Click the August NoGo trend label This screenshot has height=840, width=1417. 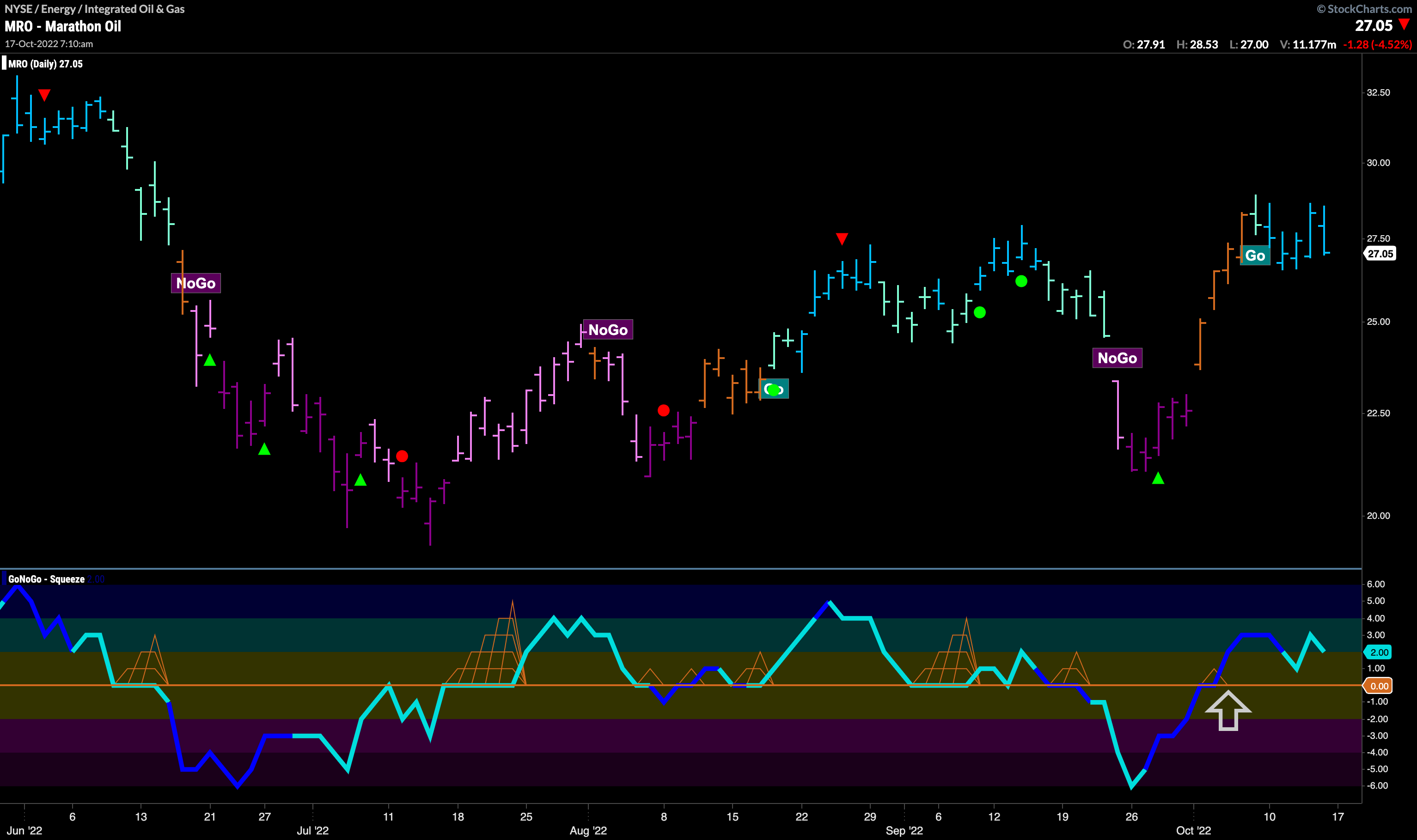coord(608,330)
